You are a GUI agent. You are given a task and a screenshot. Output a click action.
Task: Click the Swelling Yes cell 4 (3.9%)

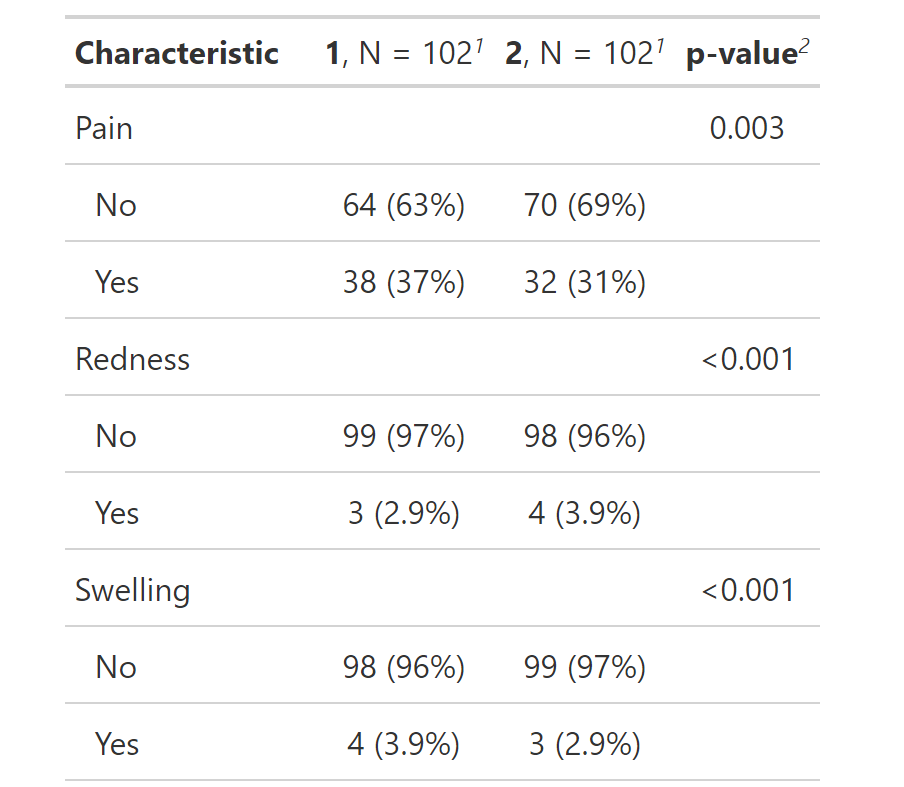coord(404,744)
